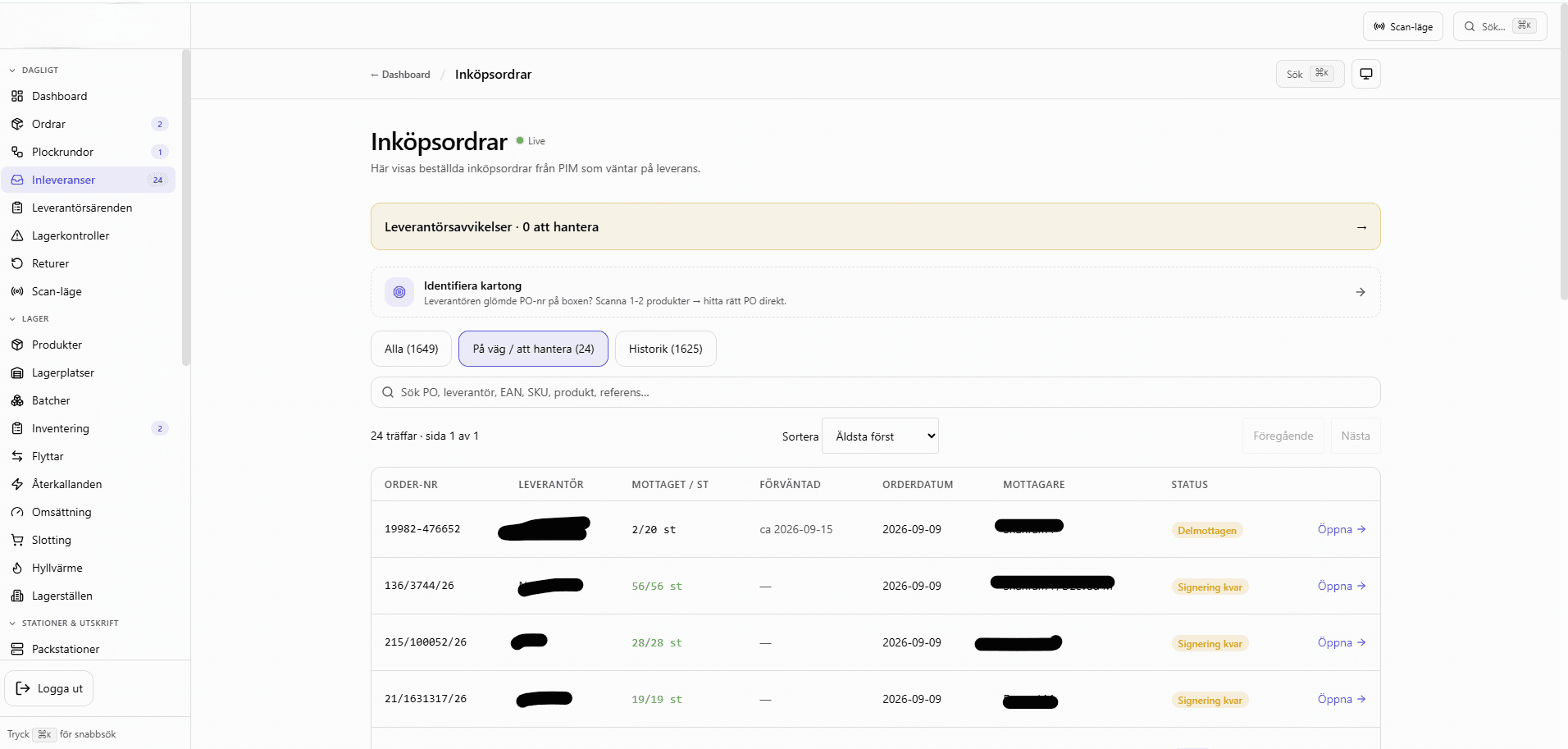Viewport: 1568px width, 749px height.
Task: Switch to the Historik (1625) tab
Action: tap(666, 349)
